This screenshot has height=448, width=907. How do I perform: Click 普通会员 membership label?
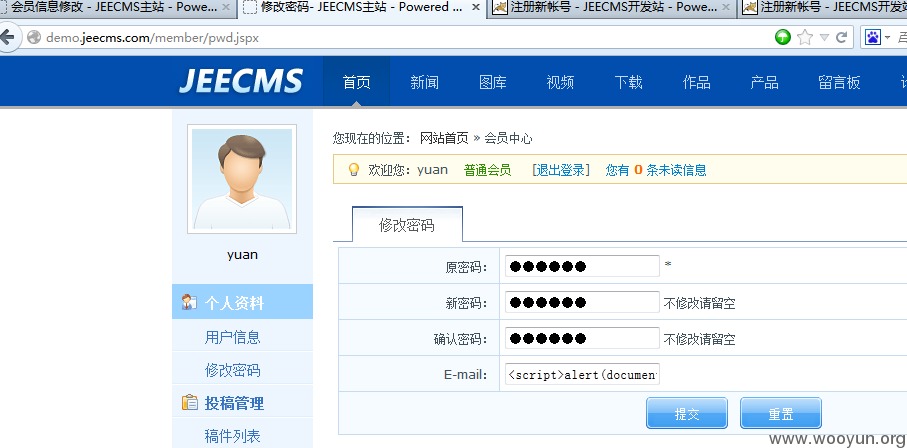488,170
